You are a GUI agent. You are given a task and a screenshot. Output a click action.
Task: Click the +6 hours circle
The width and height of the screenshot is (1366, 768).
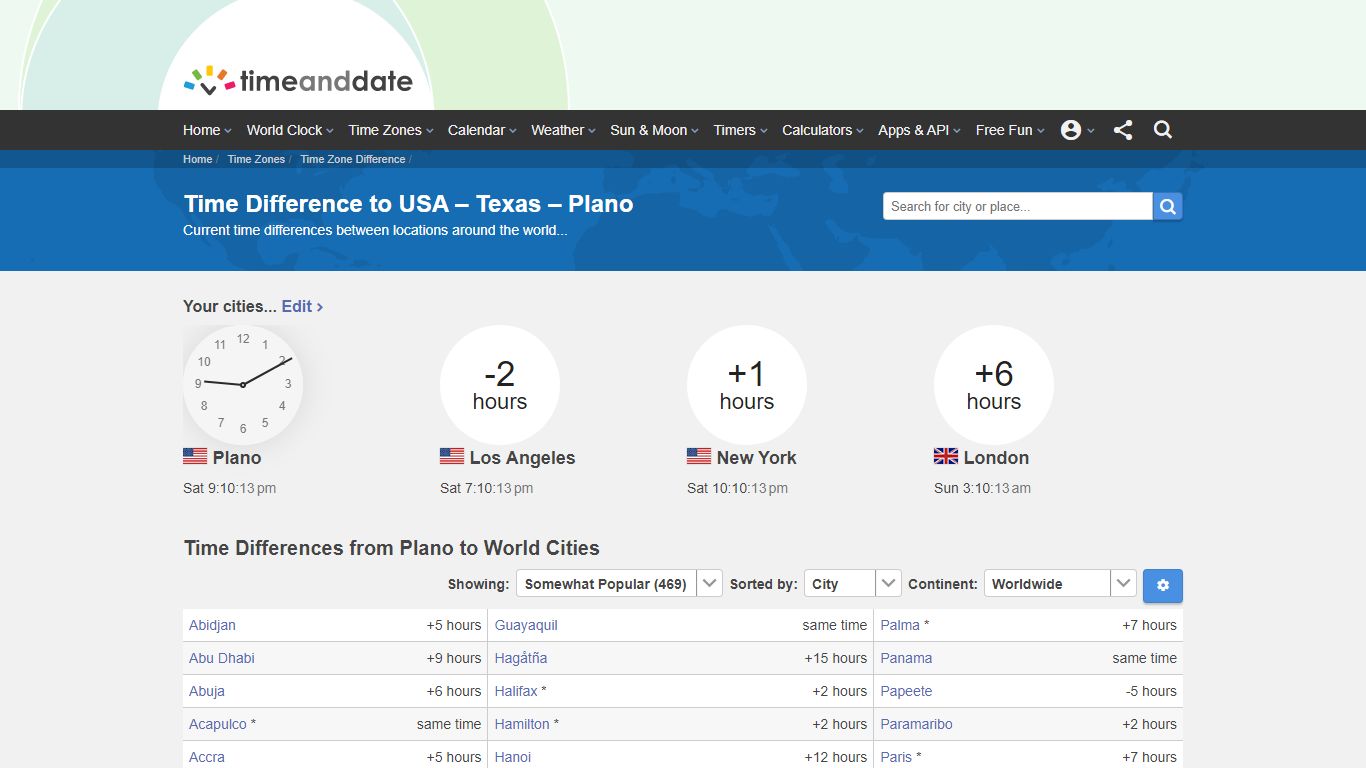[x=994, y=385]
